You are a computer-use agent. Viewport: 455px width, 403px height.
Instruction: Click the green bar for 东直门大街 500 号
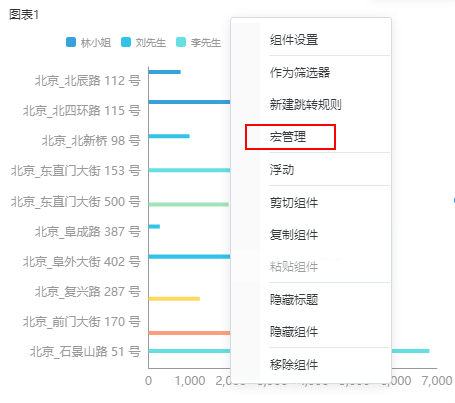click(x=189, y=204)
